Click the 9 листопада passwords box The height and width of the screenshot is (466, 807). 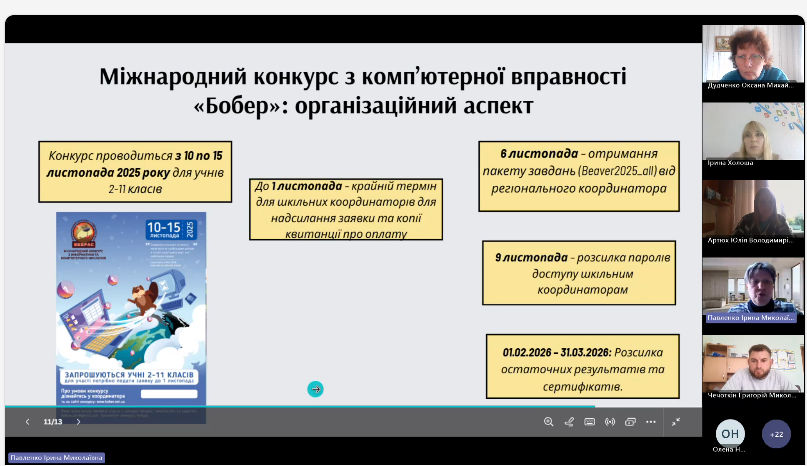579,273
